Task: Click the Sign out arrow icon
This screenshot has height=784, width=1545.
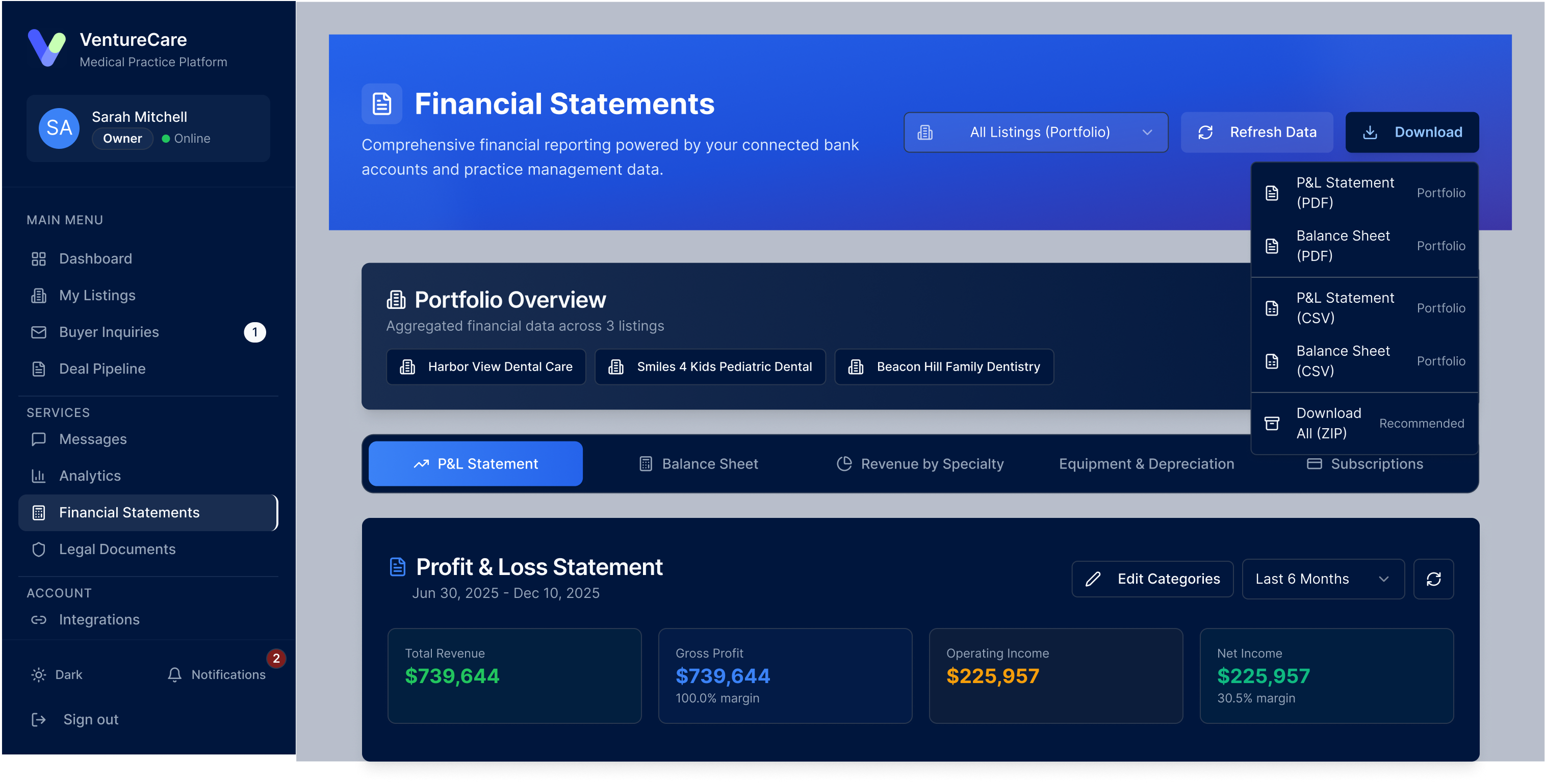Action: (38, 719)
